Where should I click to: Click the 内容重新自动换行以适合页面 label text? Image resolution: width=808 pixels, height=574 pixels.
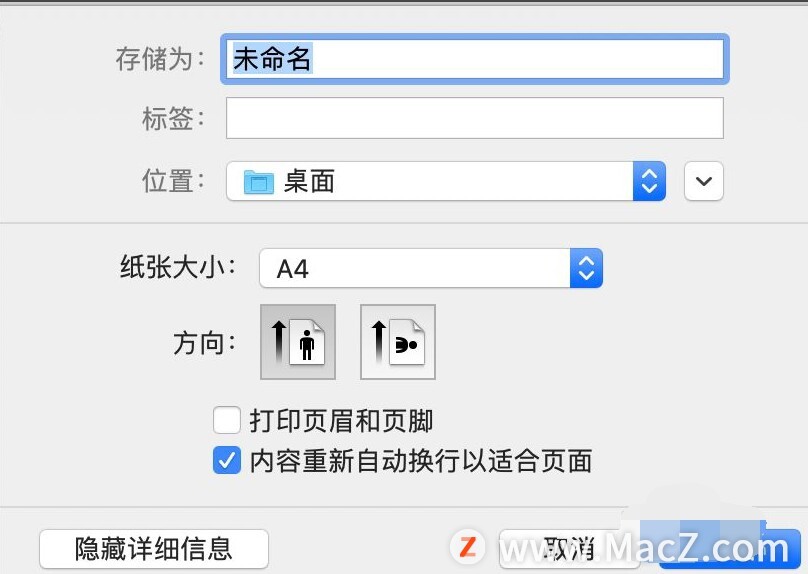click(421, 461)
